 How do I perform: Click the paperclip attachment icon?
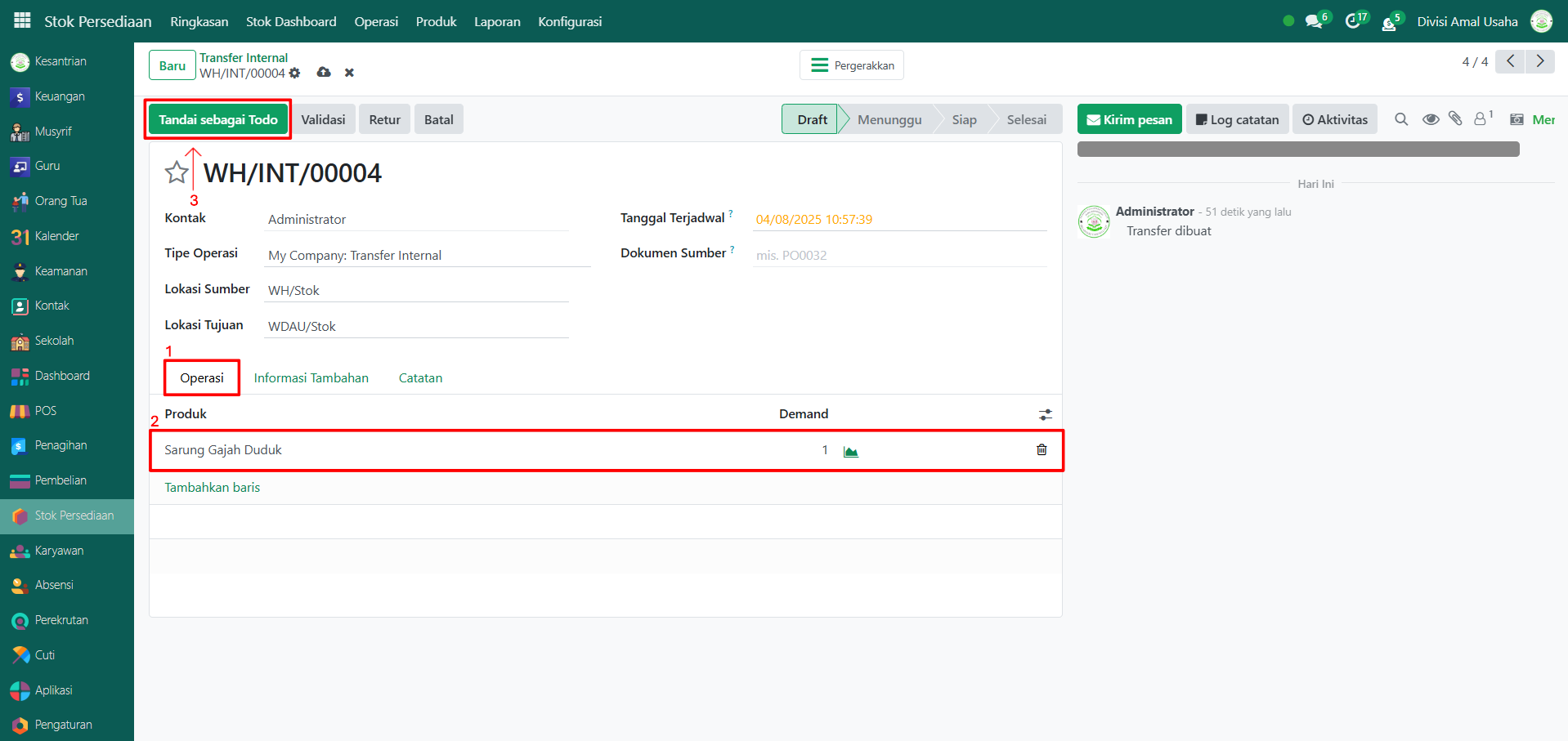1455,119
